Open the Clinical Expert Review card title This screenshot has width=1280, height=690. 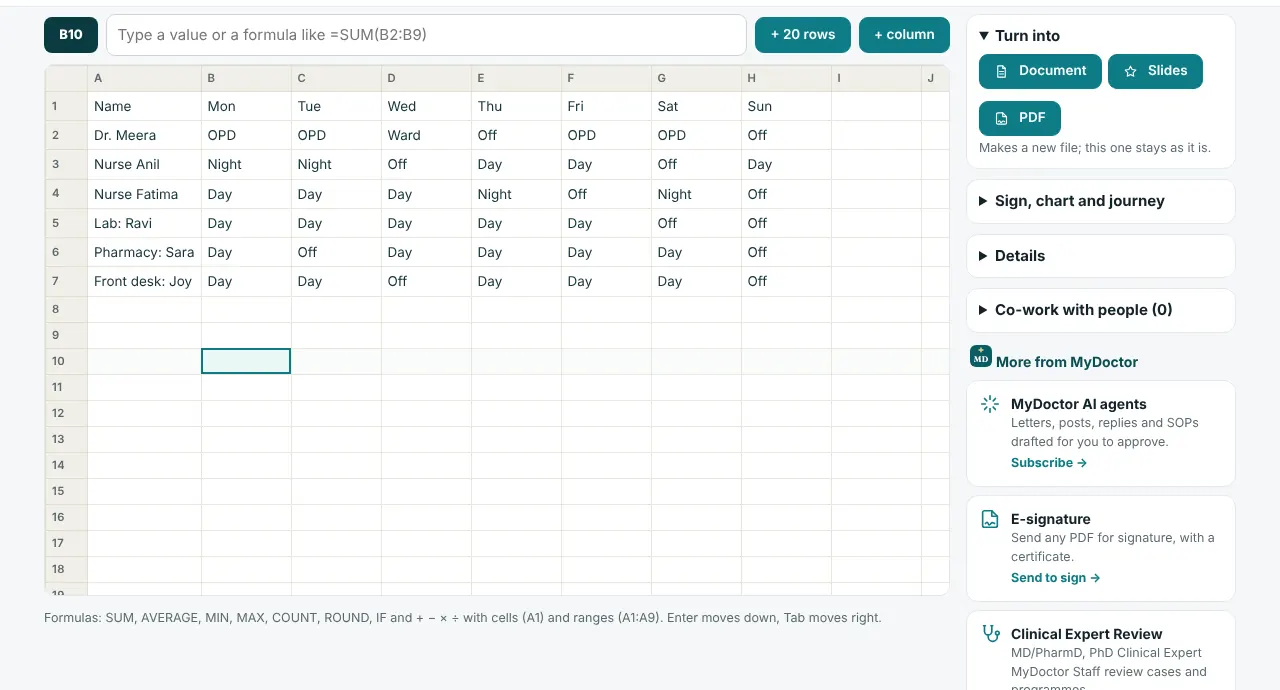coord(1086,634)
